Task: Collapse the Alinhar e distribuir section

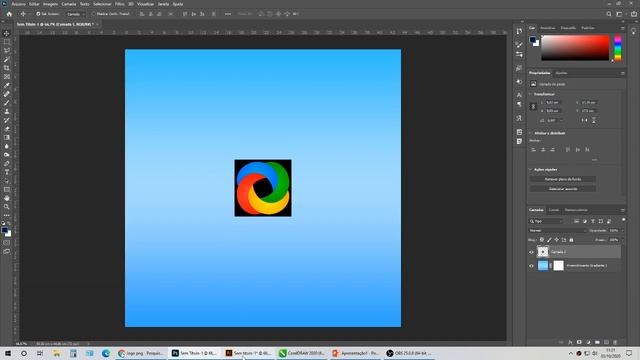Action: tap(530, 133)
